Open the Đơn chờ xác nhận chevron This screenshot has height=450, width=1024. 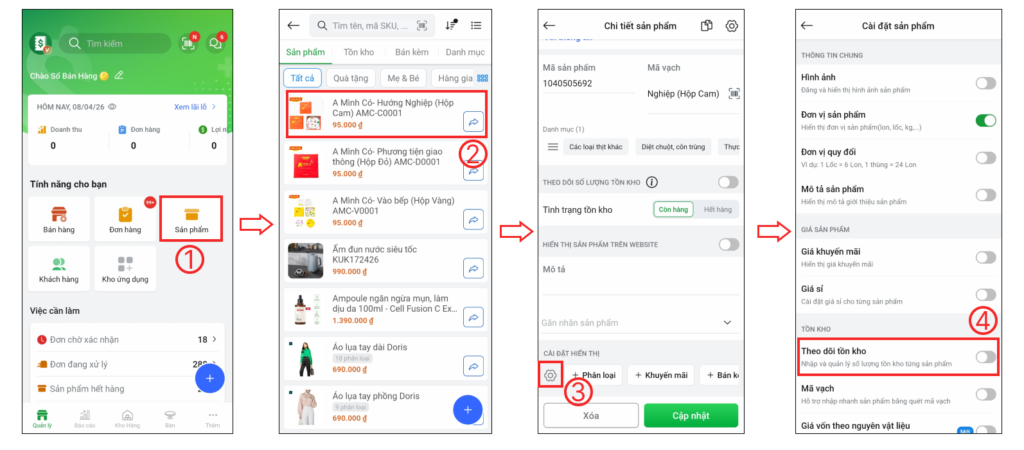pyautogui.click(x=214, y=340)
